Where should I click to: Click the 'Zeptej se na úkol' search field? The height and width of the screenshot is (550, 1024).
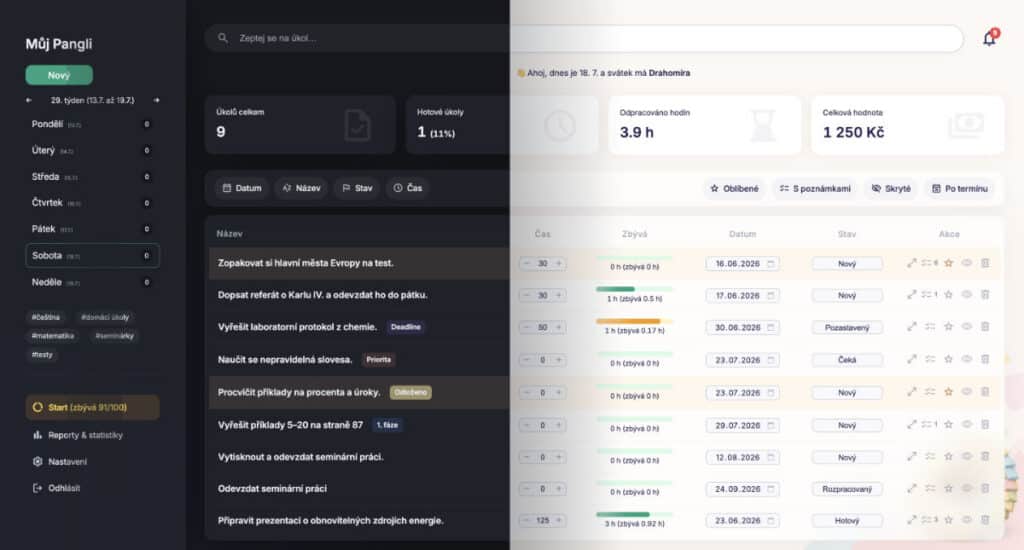[x=584, y=39]
